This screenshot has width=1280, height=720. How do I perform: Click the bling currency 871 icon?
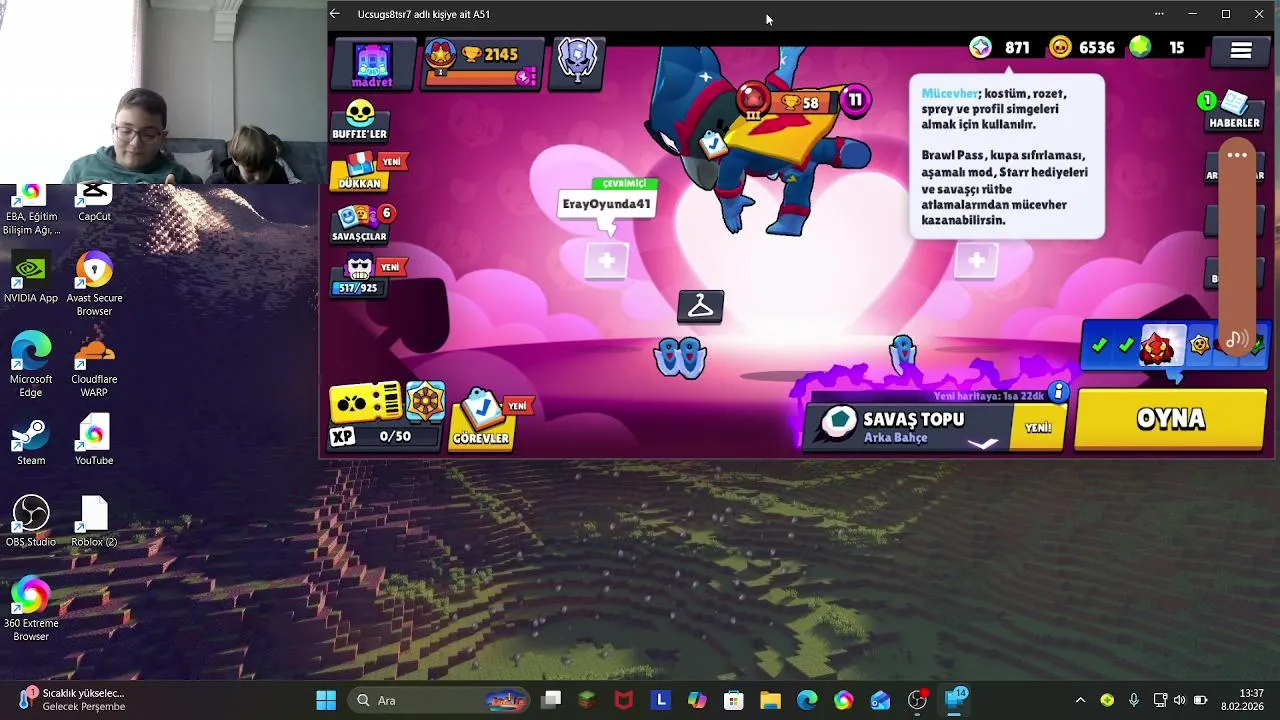click(980, 47)
